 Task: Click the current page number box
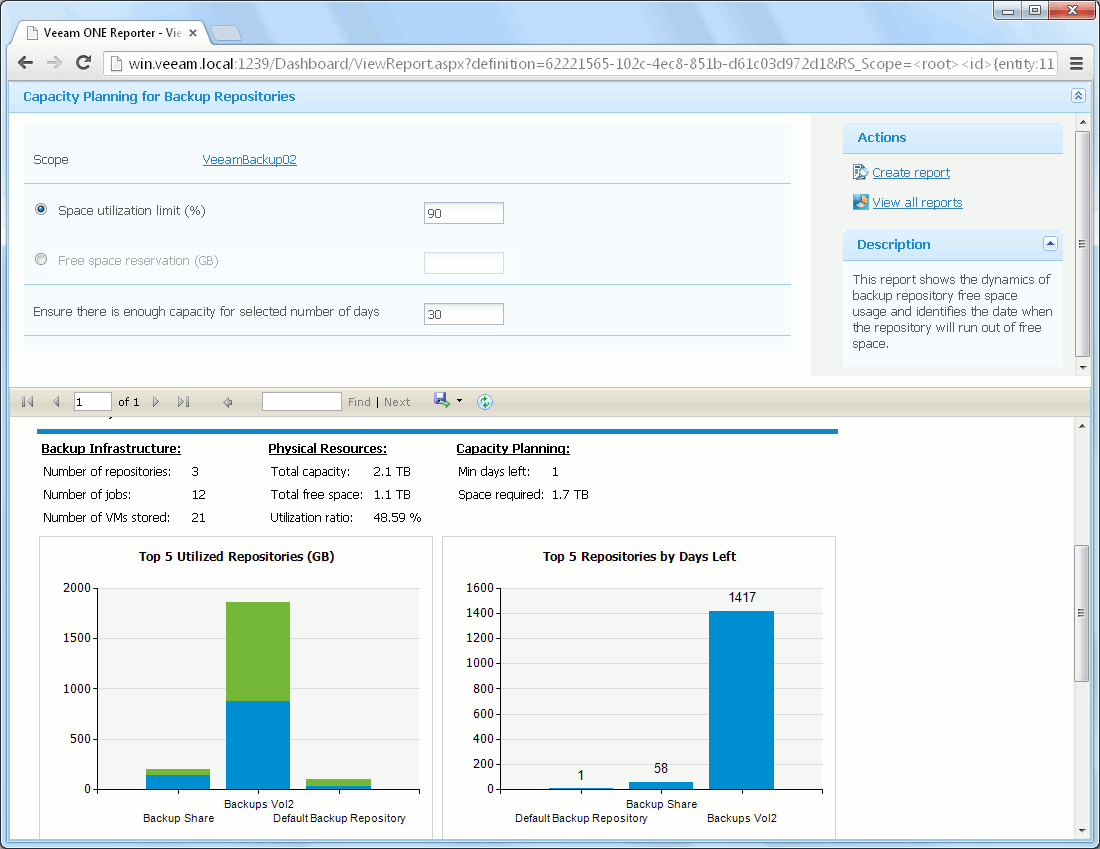pos(93,402)
